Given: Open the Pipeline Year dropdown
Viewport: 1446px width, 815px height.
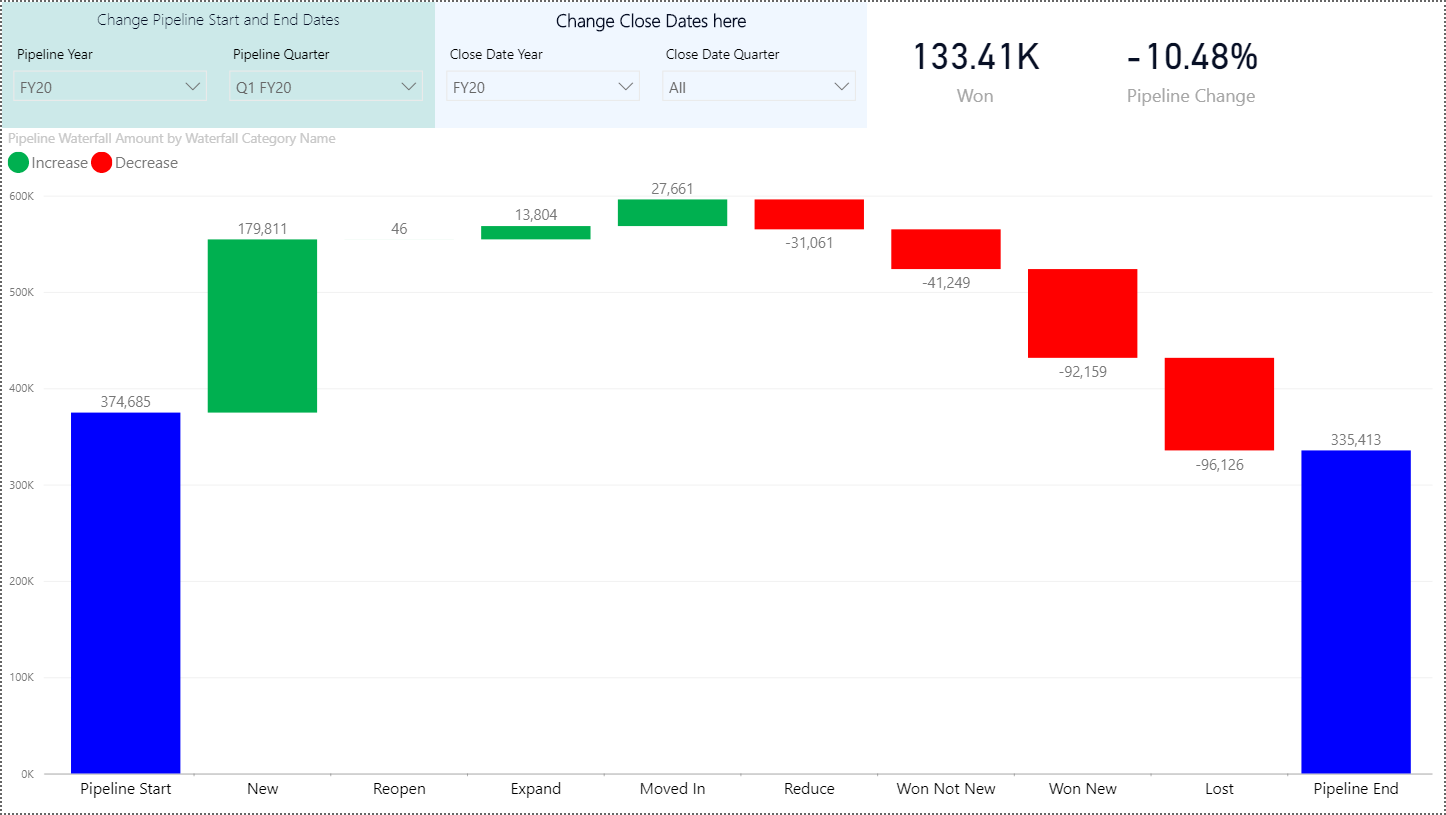Looking at the screenshot, I should click(111, 87).
